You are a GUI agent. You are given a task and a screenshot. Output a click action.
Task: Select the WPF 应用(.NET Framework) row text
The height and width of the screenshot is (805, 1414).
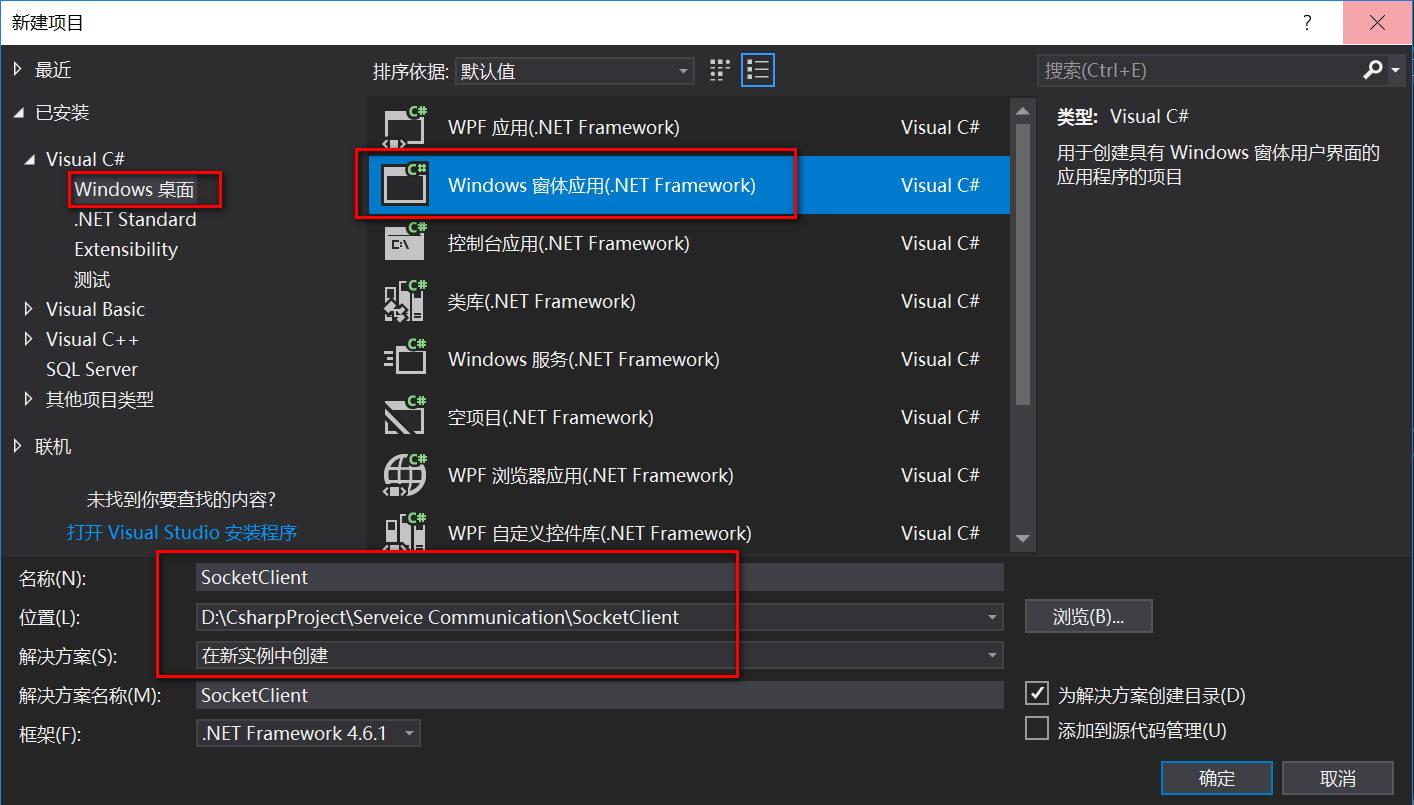564,128
